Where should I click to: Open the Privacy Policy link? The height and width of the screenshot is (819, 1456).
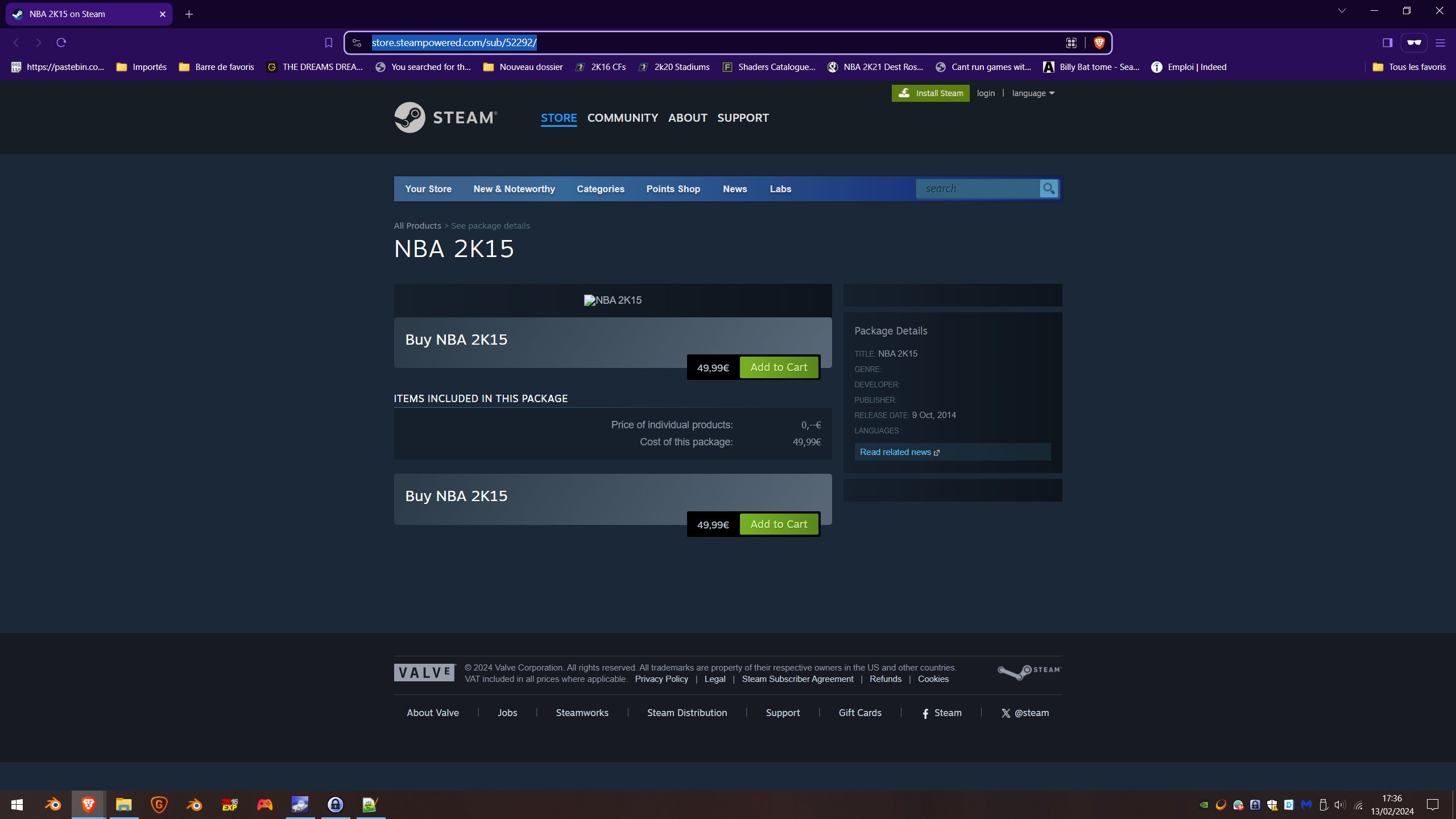tap(661, 679)
